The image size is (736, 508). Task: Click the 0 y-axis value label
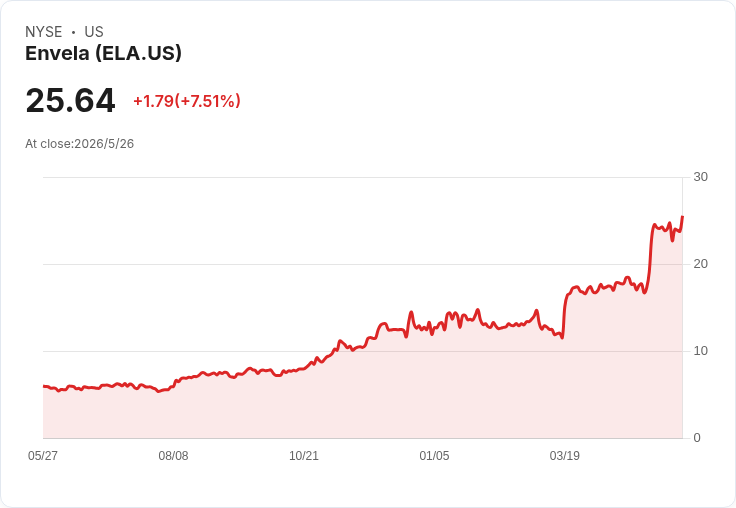(x=697, y=438)
